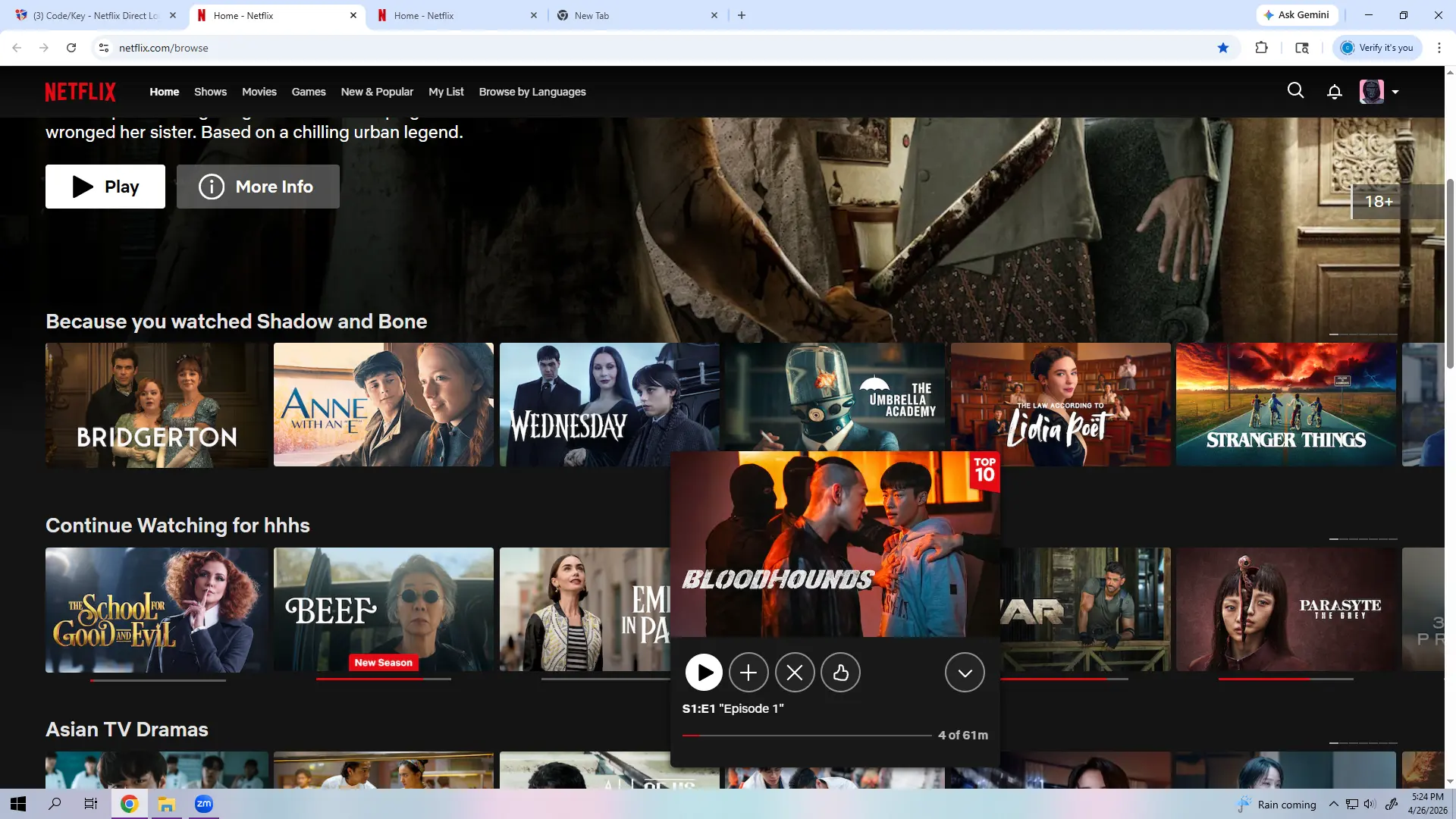Open the Wednesday thumbnail

[610, 405]
